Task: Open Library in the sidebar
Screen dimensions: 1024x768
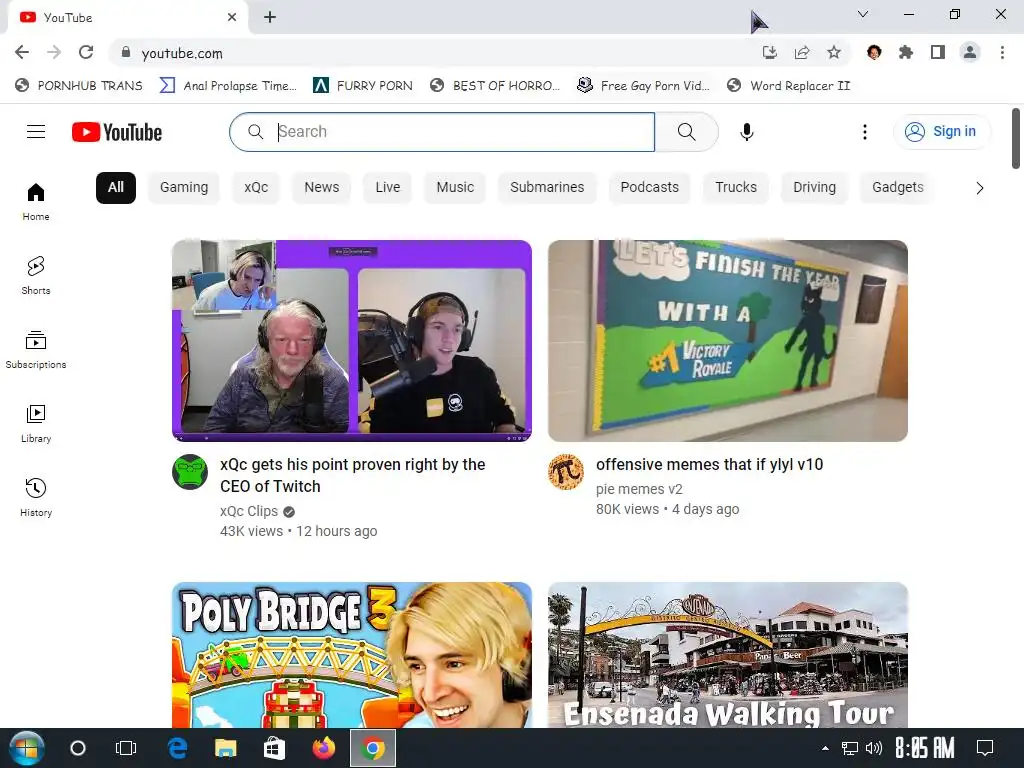Action: (36, 424)
